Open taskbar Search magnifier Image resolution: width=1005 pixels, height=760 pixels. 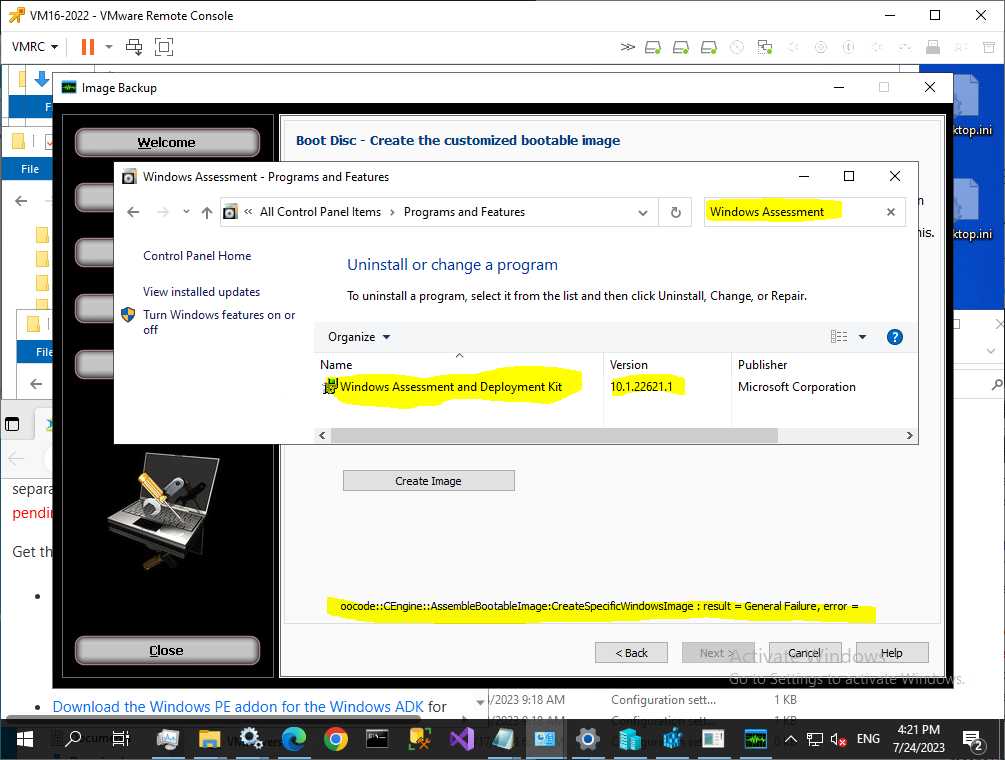tap(74, 739)
